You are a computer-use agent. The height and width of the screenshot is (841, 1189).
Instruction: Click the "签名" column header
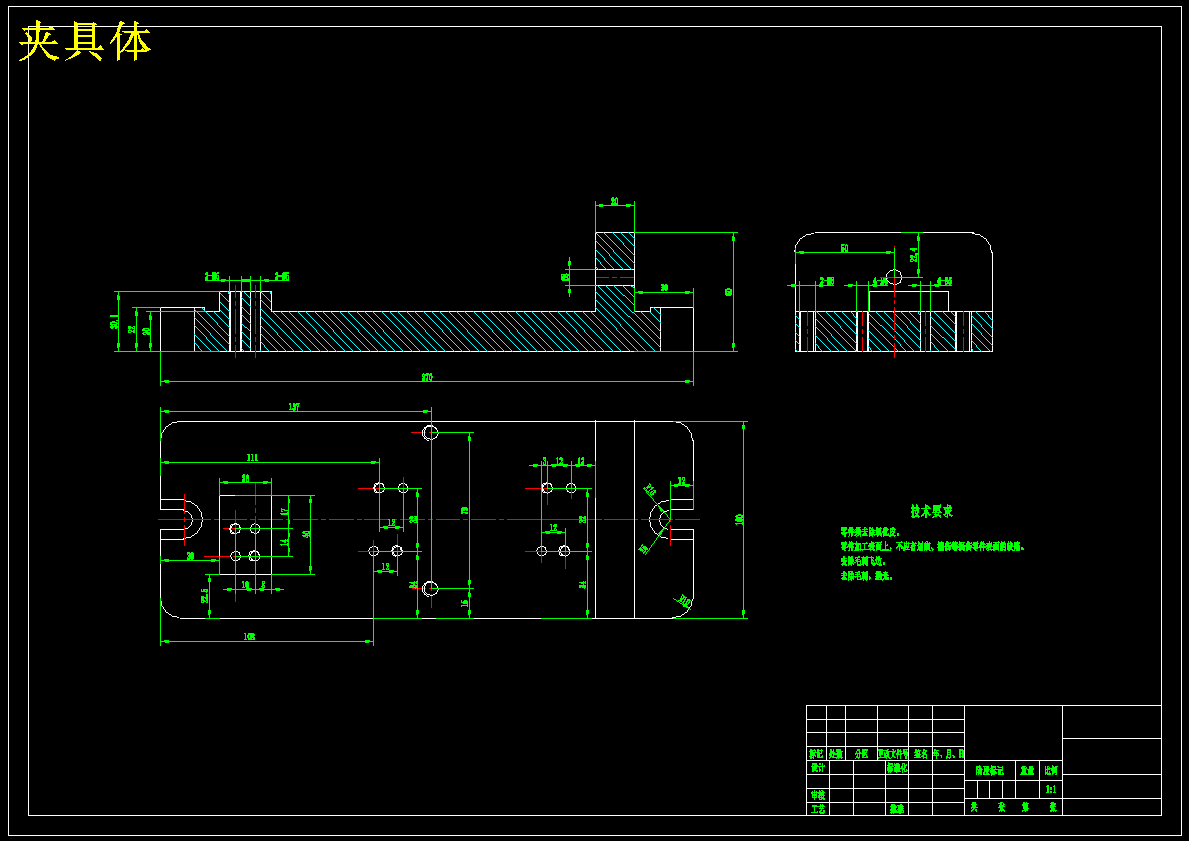pyautogui.click(x=920, y=754)
